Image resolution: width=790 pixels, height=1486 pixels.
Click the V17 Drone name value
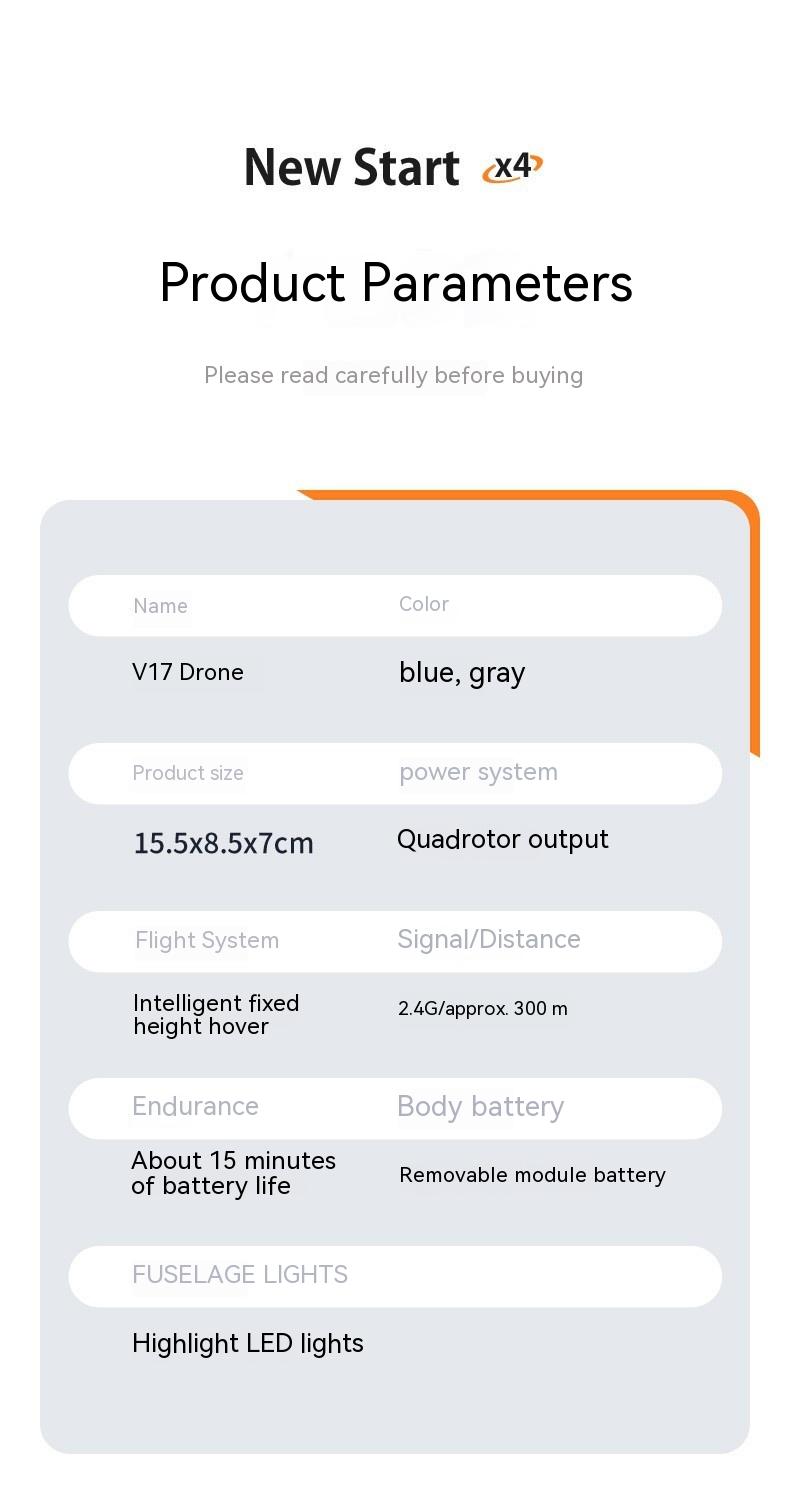(188, 672)
